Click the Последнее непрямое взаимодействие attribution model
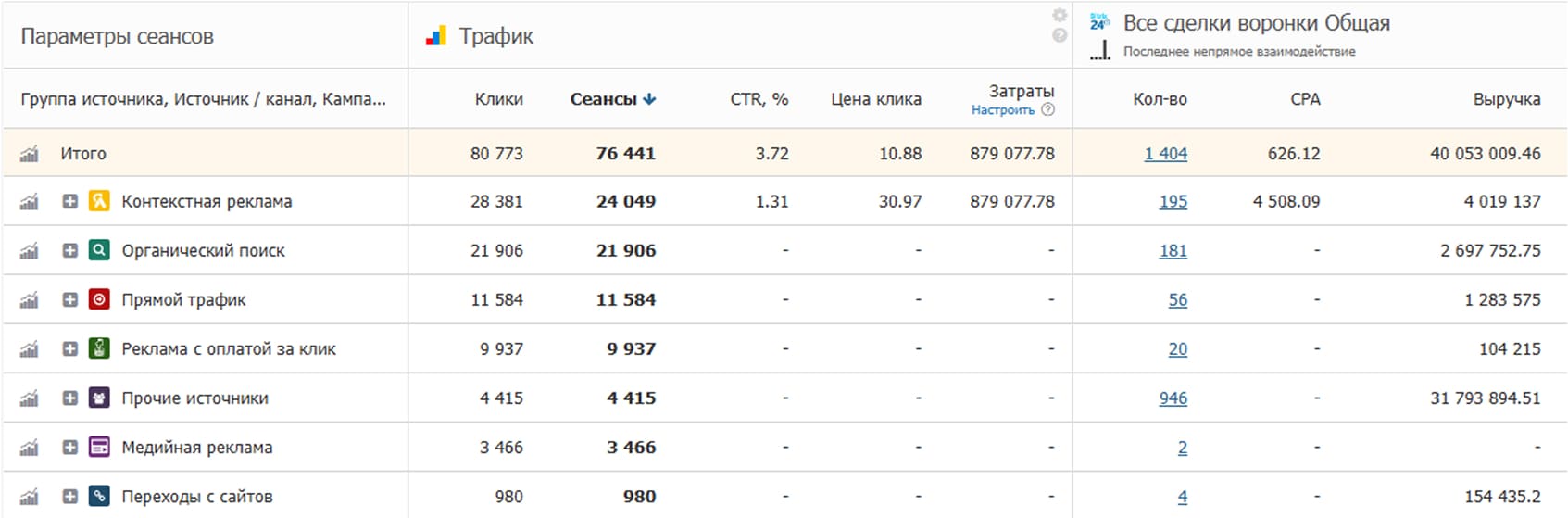 tap(1238, 52)
